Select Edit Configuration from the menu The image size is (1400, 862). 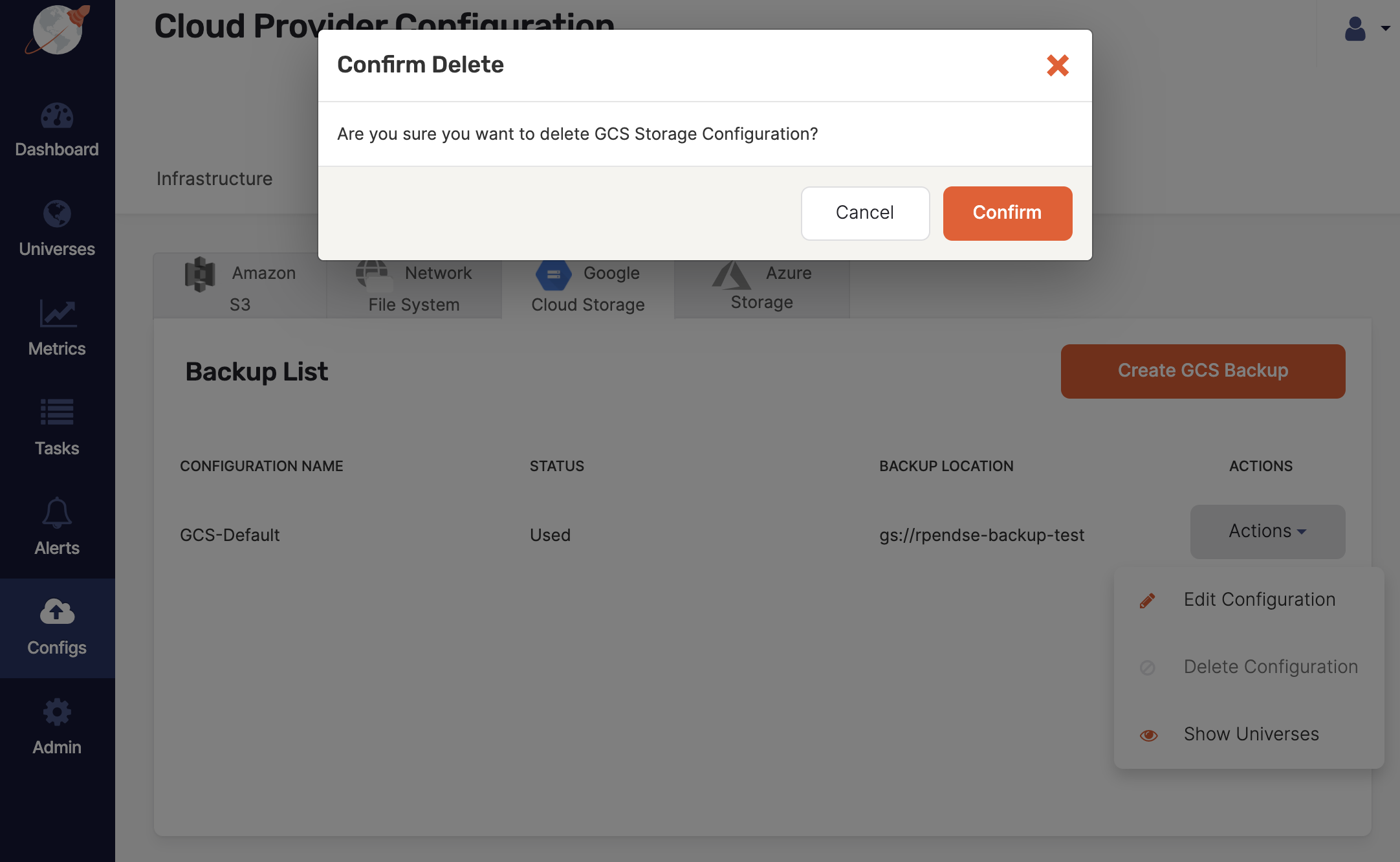coord(1259,599)
